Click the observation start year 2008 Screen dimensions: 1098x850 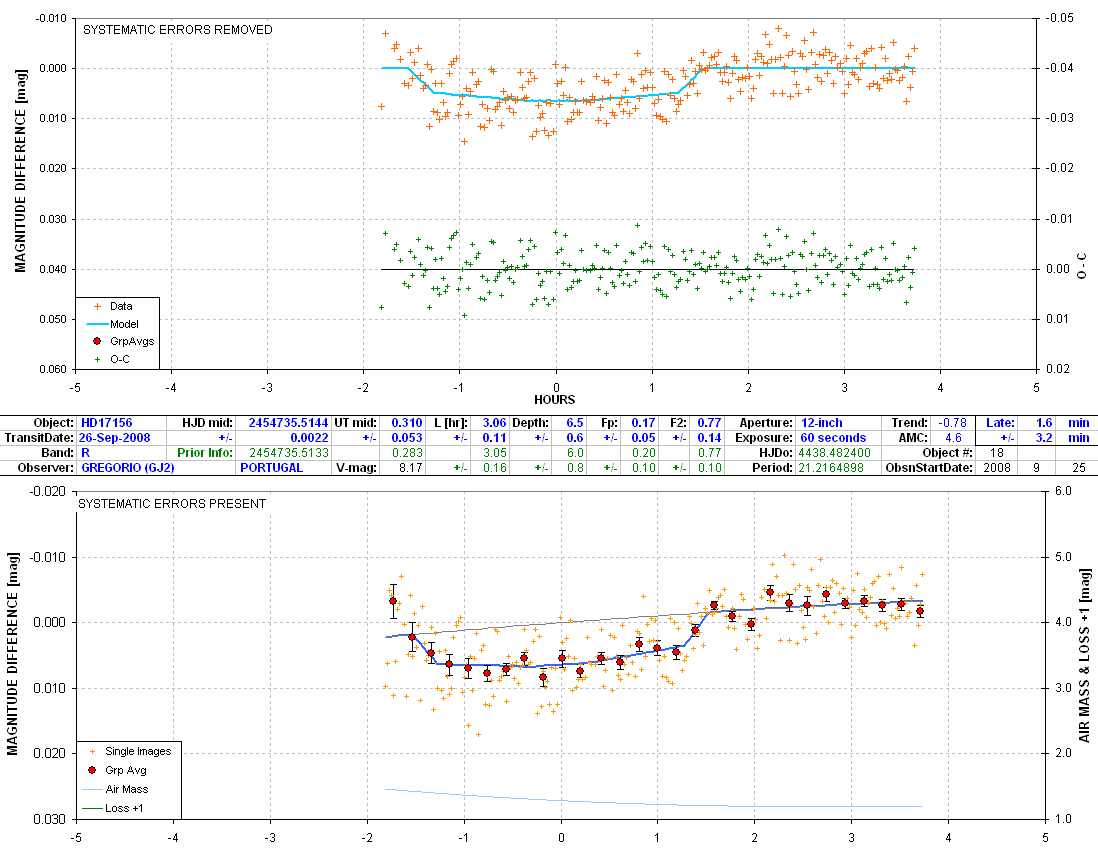click(996, 468)
